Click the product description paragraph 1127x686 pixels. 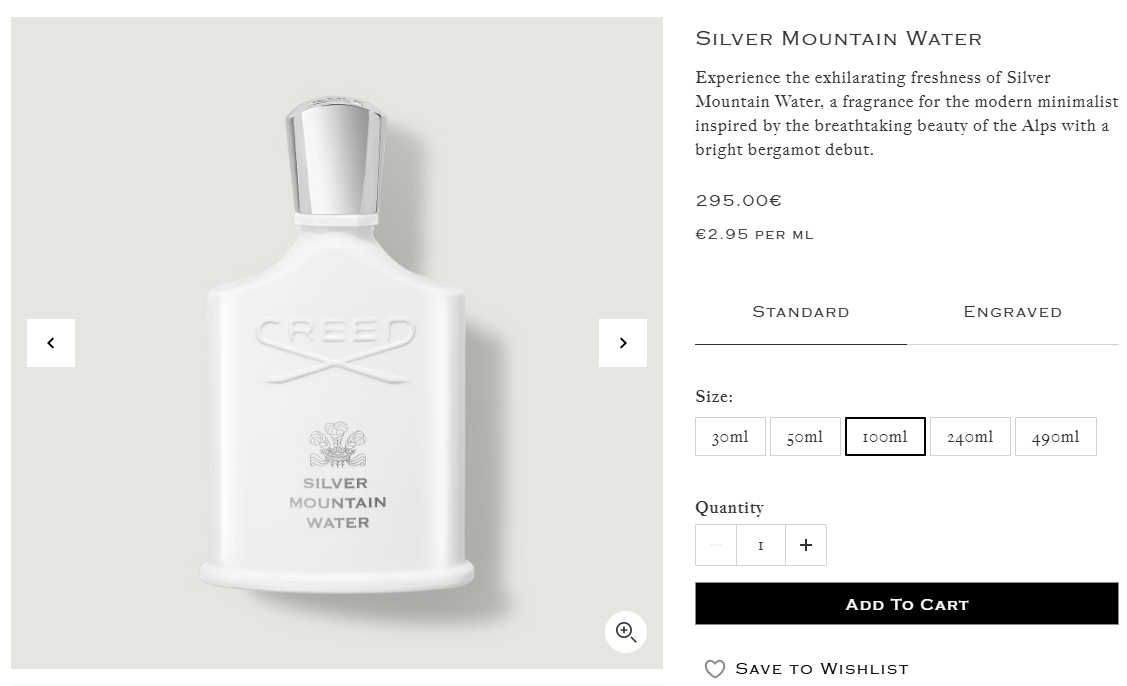[906, 114]
